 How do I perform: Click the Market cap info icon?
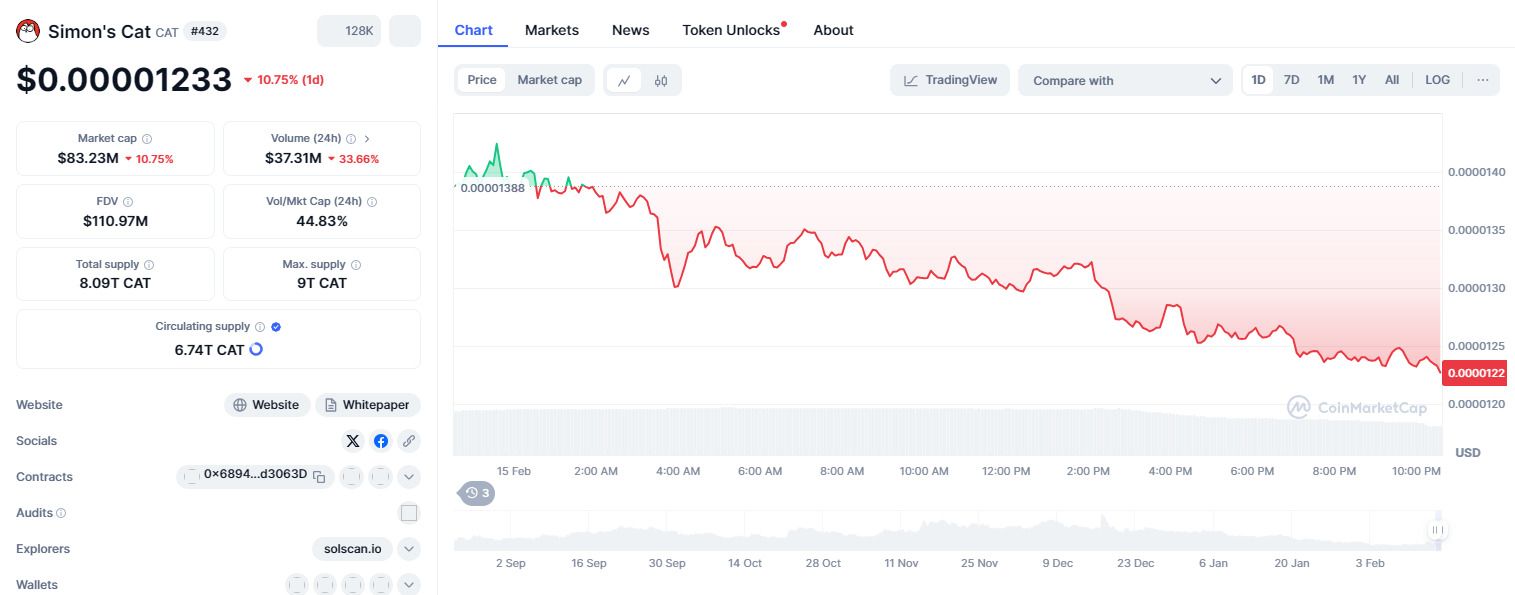[147, 139]
